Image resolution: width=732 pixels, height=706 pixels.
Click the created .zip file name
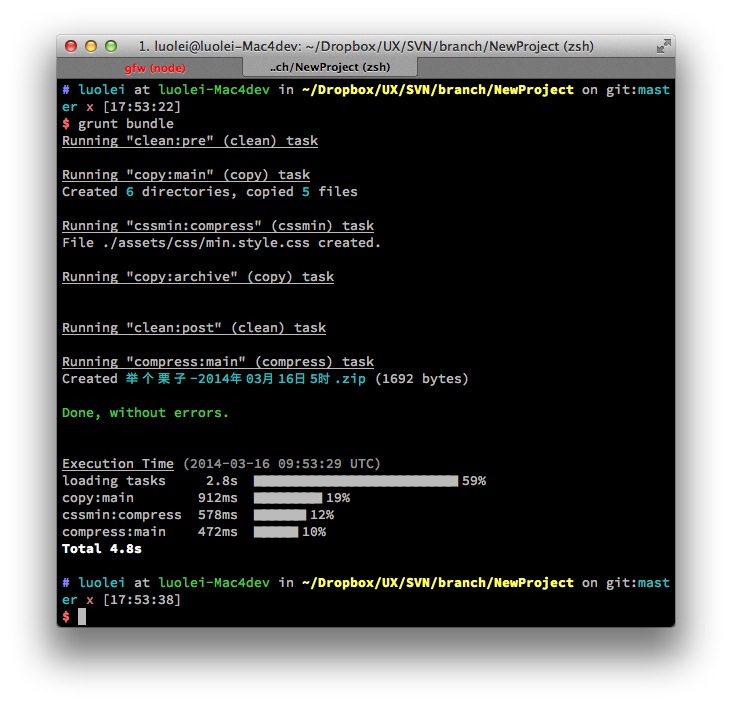point(246,379)
